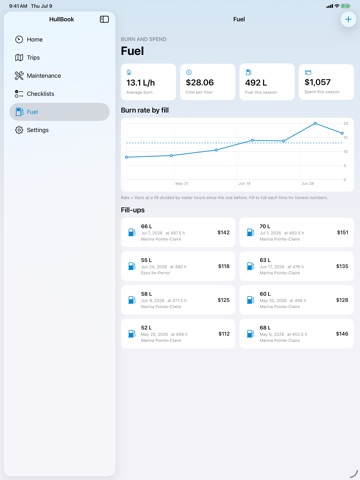
Task: Open the 492 L Fuel this season card
Action: 267,82
